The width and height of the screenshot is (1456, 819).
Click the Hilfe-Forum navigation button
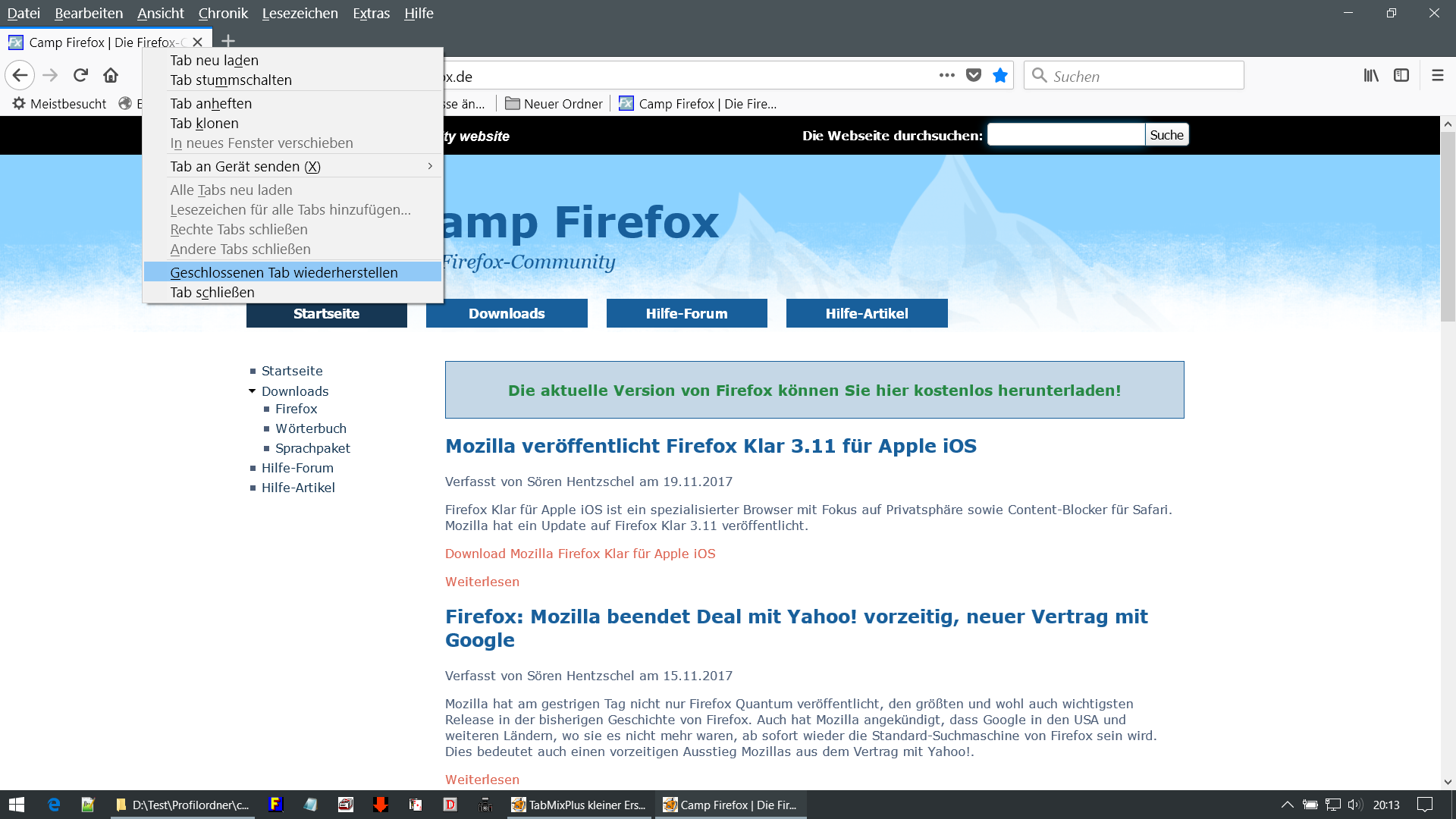click(686, 313)
